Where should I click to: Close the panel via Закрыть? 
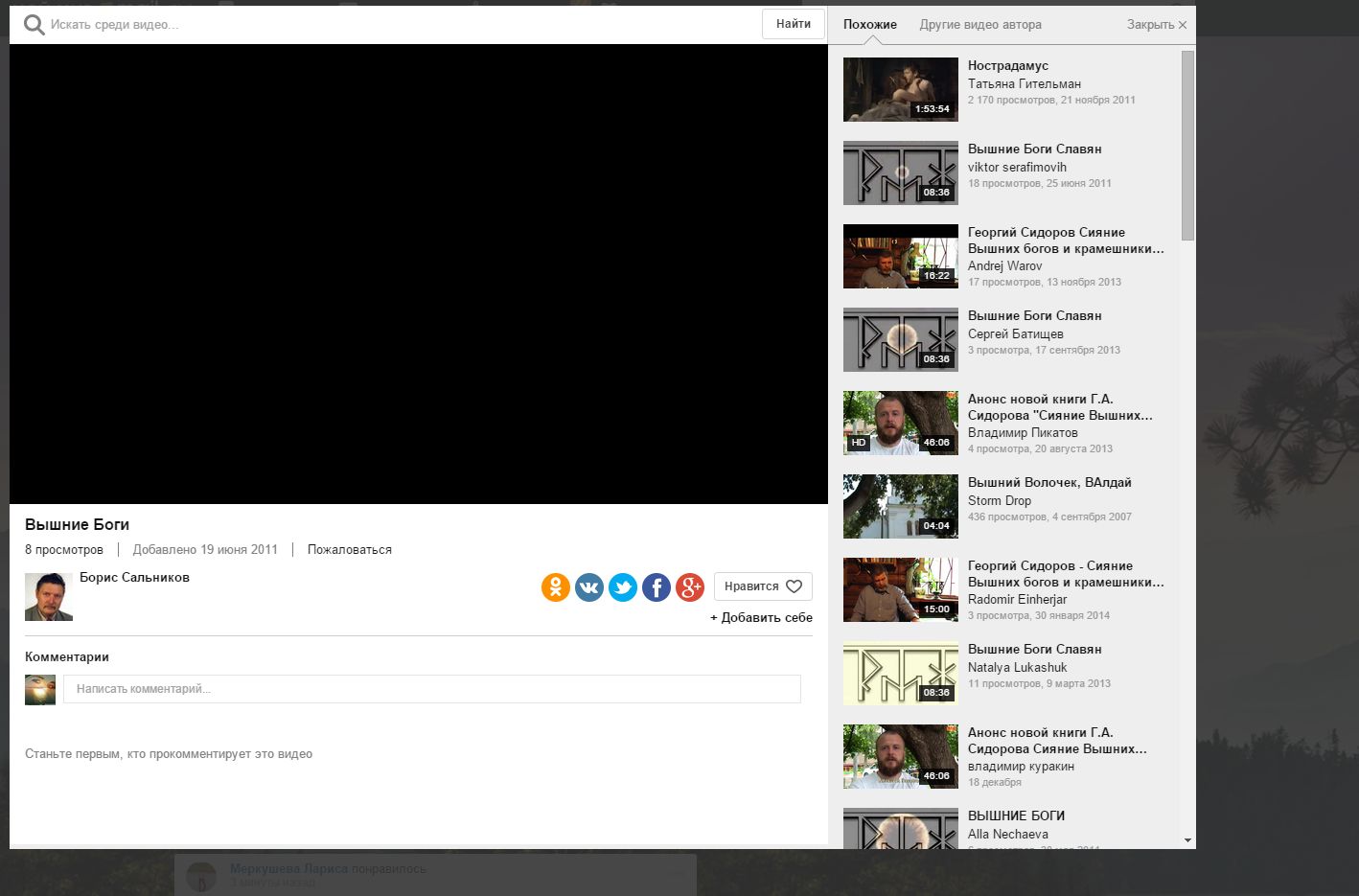[x=1156, y=25]
